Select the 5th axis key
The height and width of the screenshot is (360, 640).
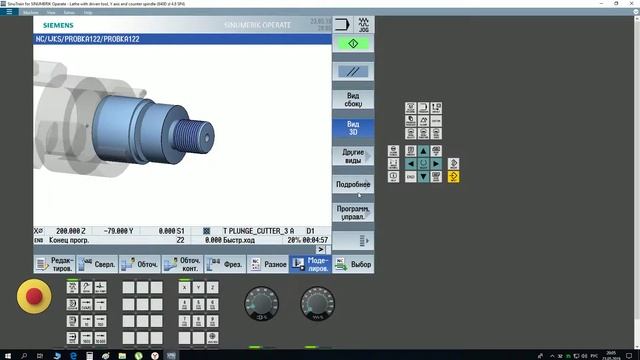[x=198, y=304]
